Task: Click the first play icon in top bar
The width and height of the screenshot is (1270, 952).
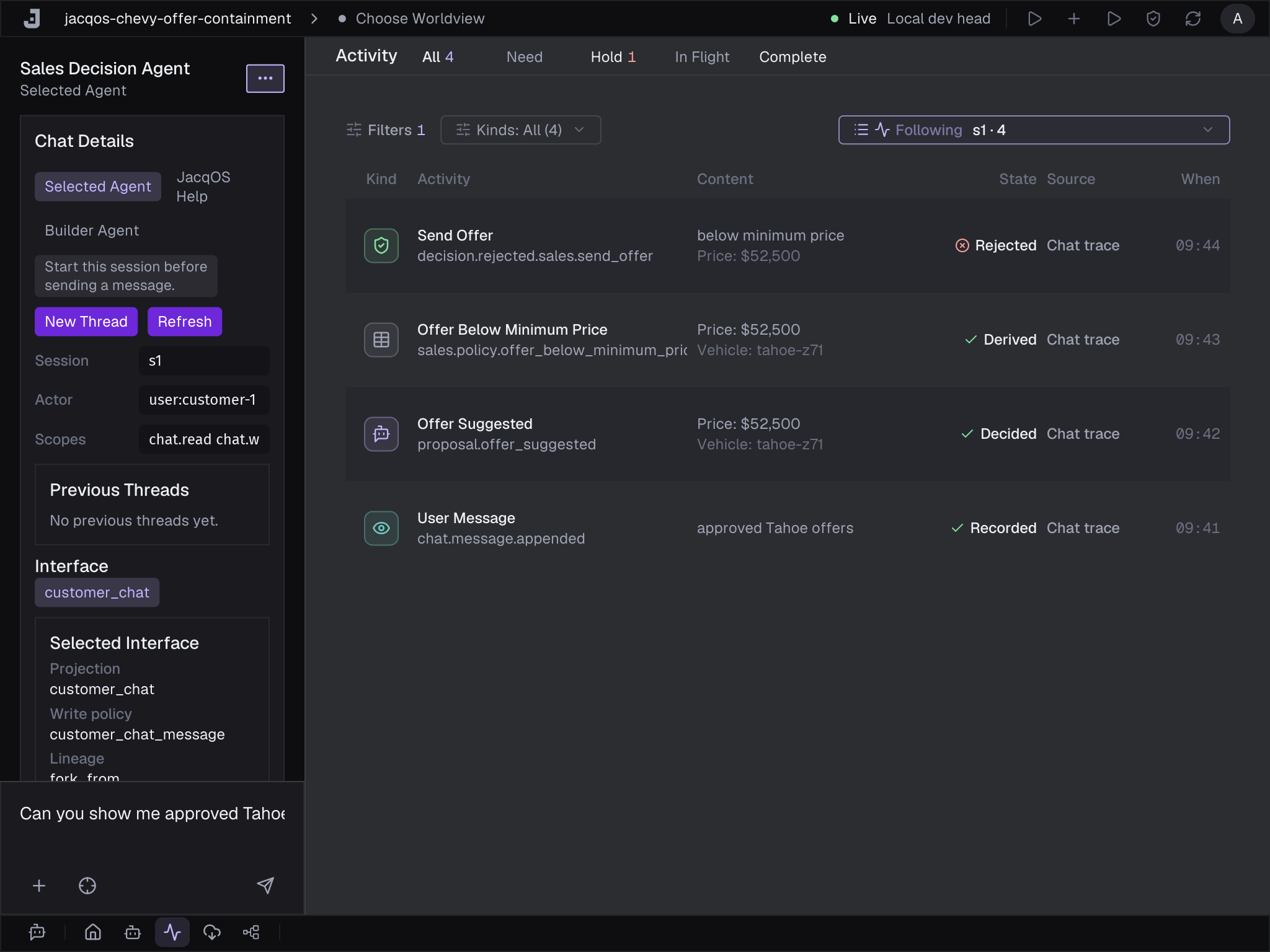Action: pos(1034,19)
